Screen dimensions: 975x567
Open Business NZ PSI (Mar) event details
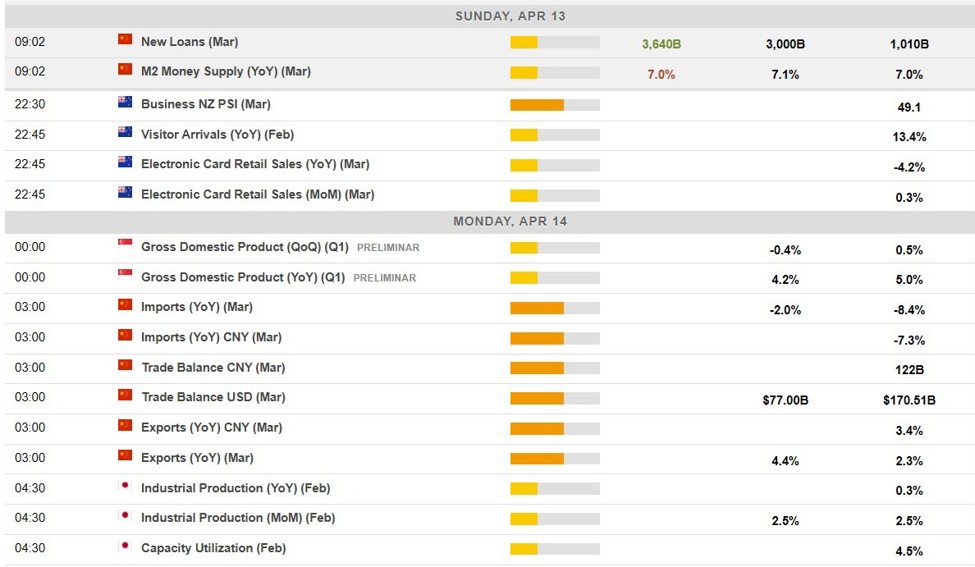(x=205, y=104)
